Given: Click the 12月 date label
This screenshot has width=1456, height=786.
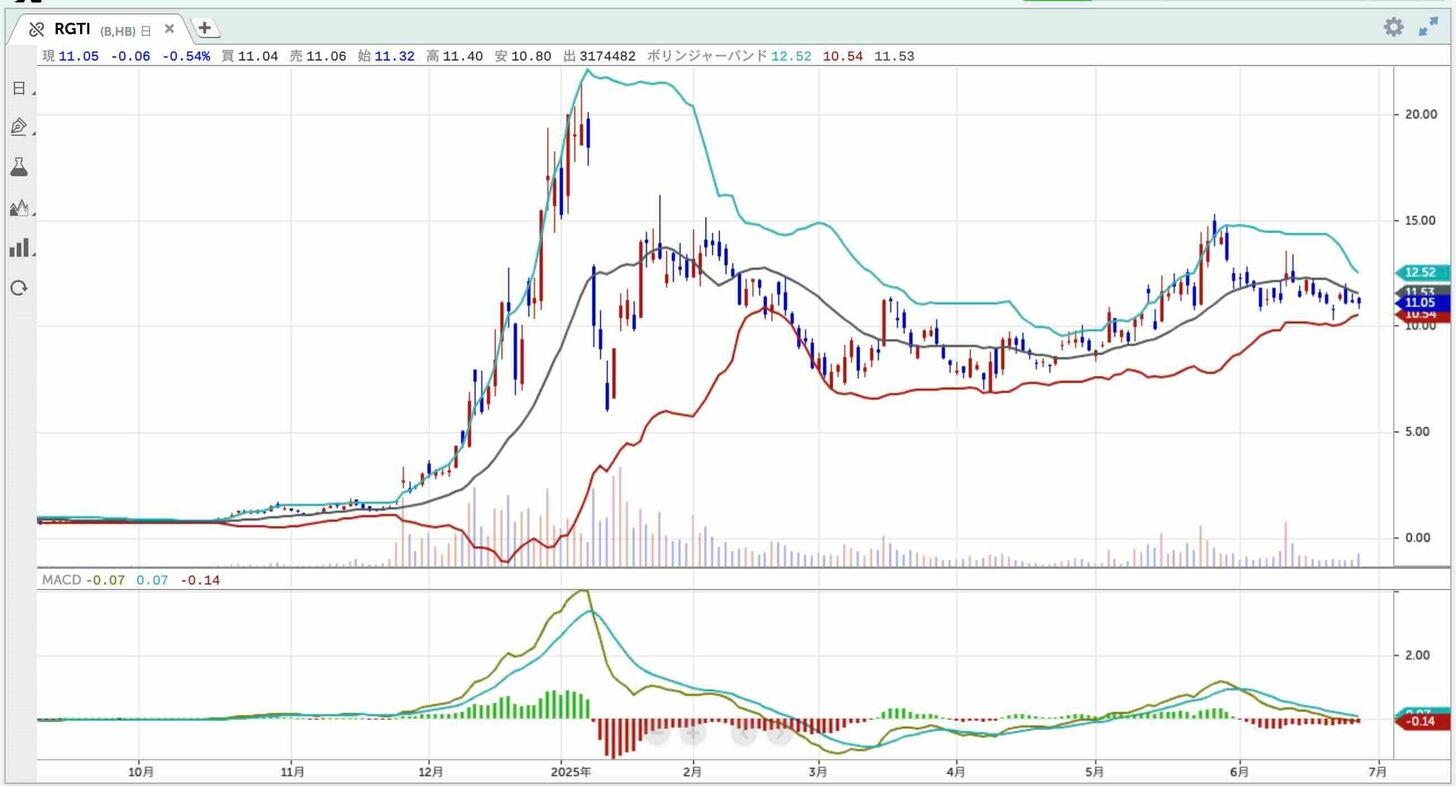Looking at the screenshot, I should pyautogui.click(x=430, y=770).
